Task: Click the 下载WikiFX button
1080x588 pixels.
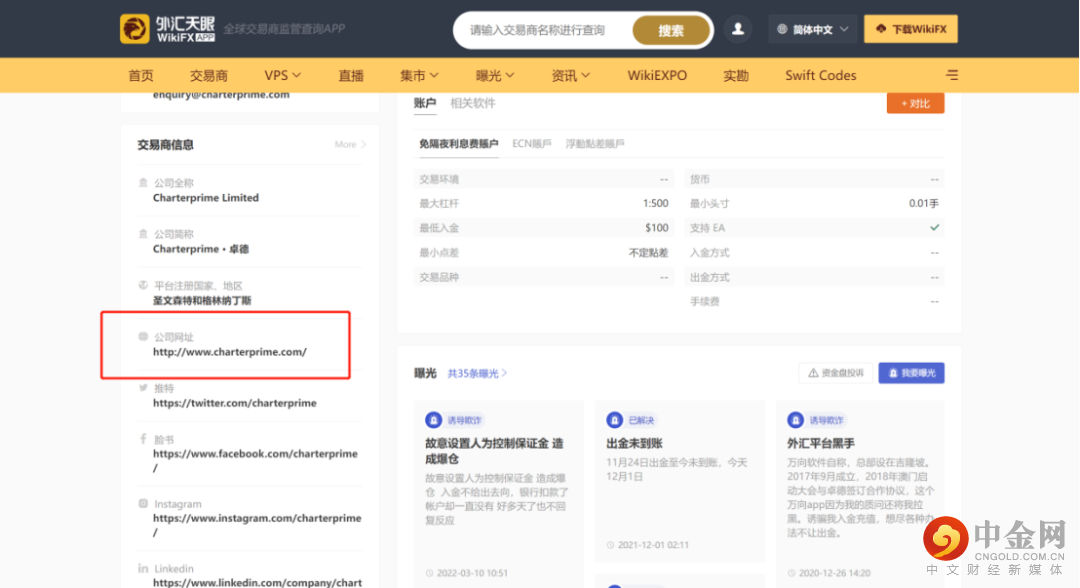Action: coord(911,29)
